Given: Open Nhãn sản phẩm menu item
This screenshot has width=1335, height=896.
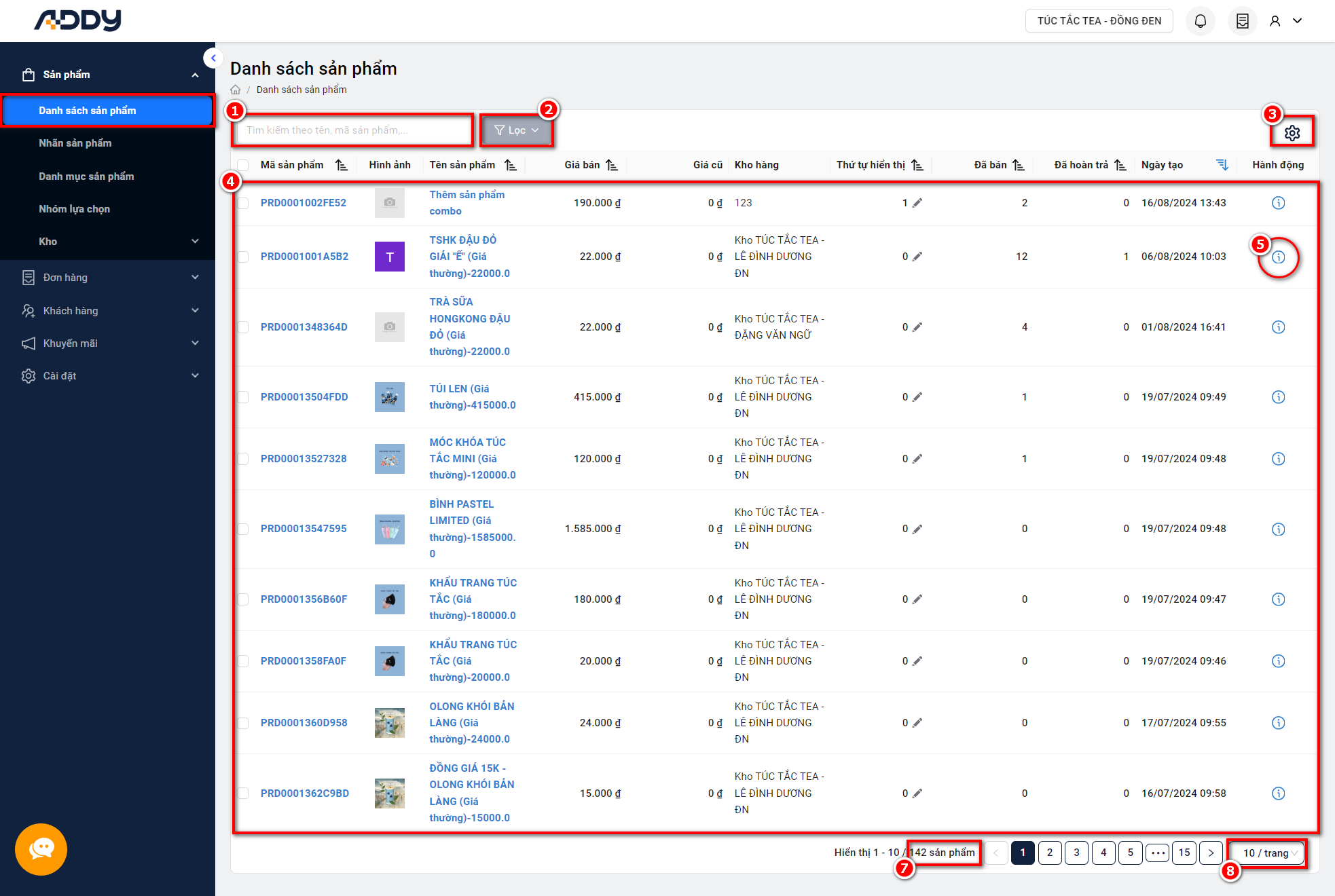Looking at the screenshot, I should click(75, 143).
